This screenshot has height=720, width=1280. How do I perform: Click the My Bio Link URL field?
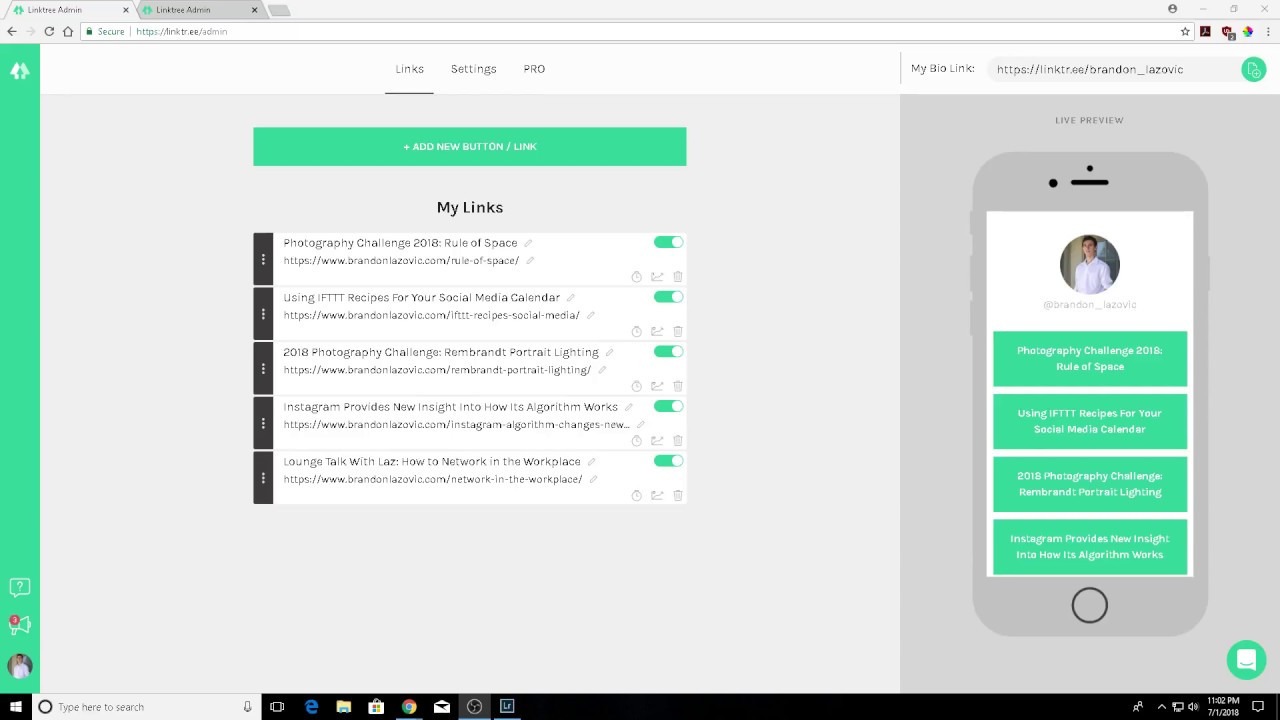1112,69
